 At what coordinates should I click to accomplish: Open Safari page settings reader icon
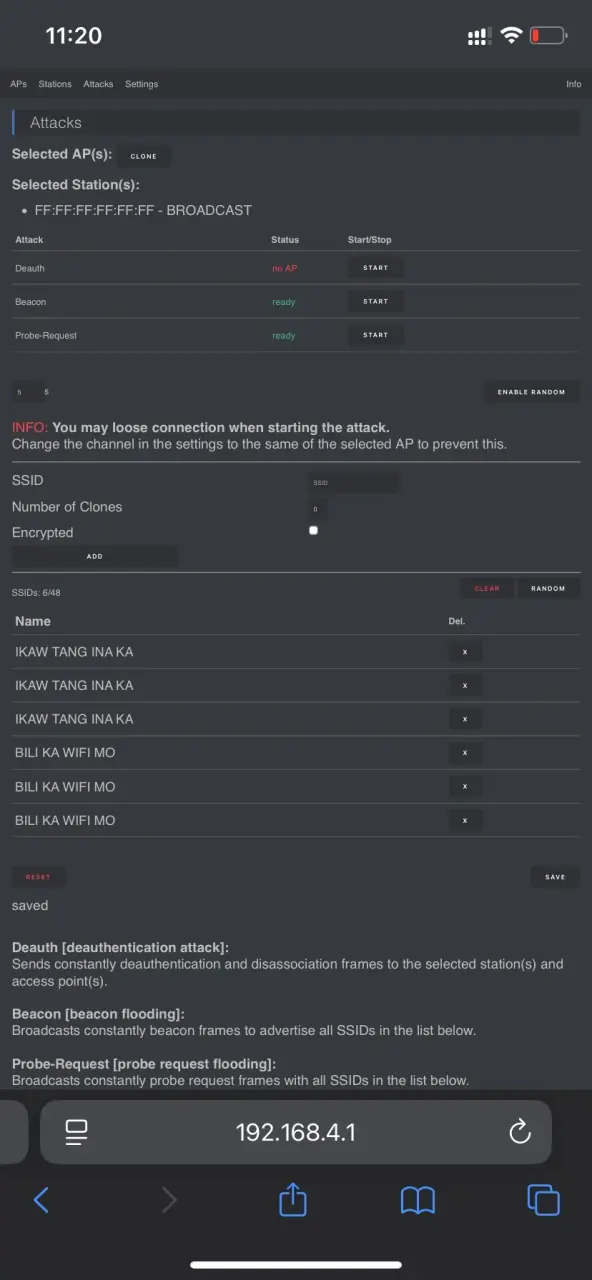pyautogui.click(x=77, y=1132)
